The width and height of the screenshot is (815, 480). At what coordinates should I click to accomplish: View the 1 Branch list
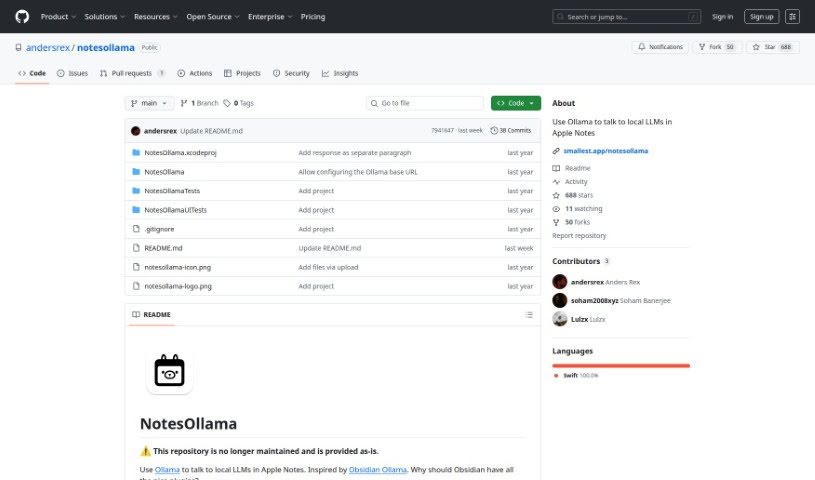click(x=200, y=103)
